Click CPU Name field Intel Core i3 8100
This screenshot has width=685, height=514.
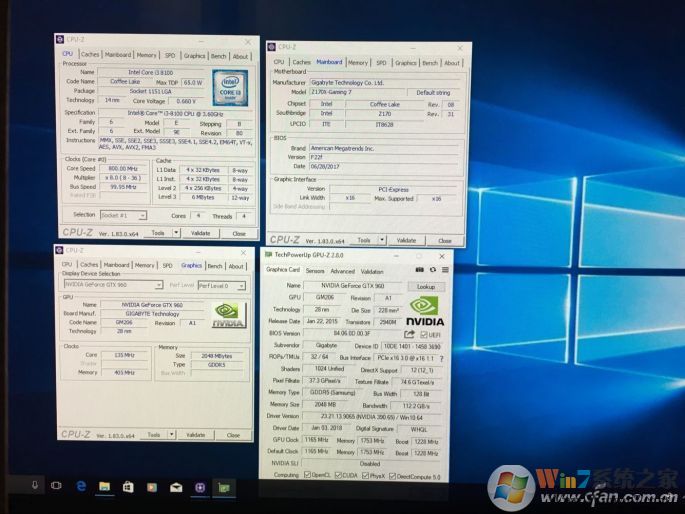(x=151, y=72)
